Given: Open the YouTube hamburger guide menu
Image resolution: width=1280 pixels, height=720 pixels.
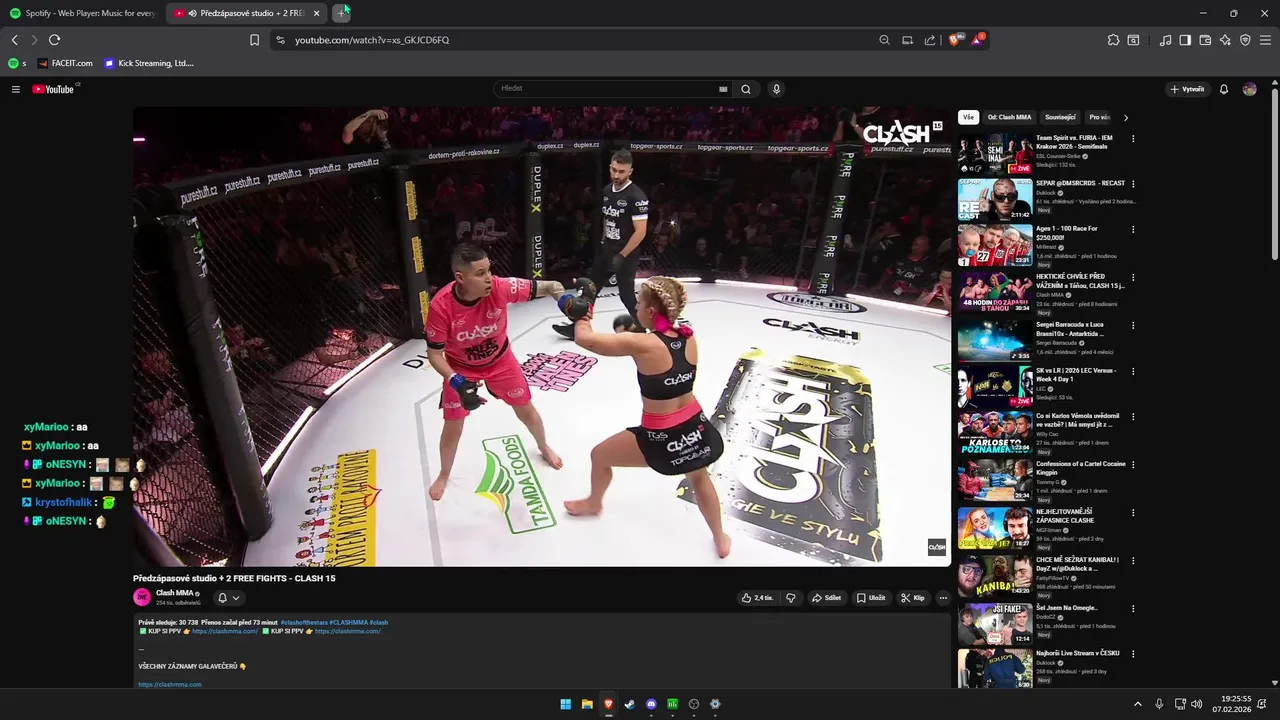Looking at the screenshot, I should 16,89.
